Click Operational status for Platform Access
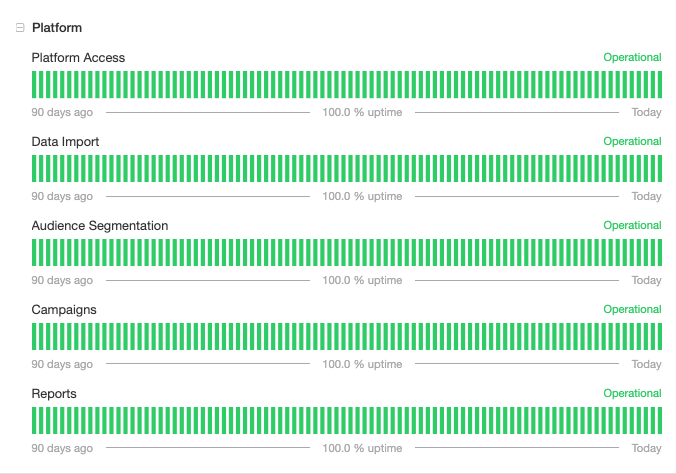676x474 pixels. coord(632,57)
